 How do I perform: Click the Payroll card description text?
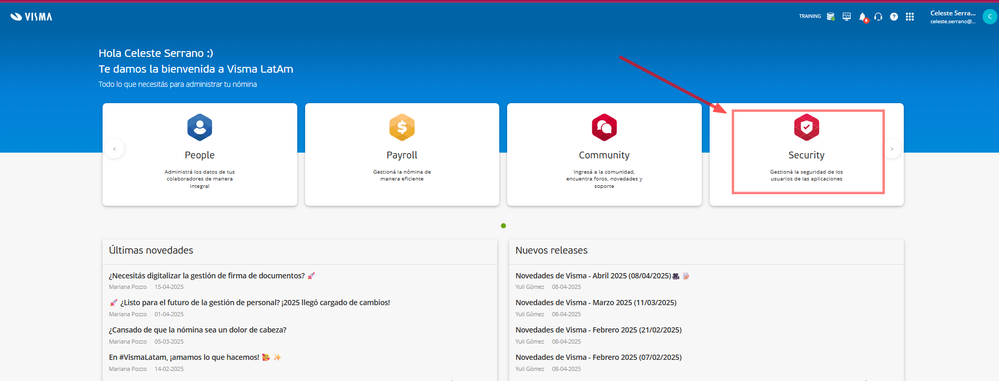click(x=402, y=175)
